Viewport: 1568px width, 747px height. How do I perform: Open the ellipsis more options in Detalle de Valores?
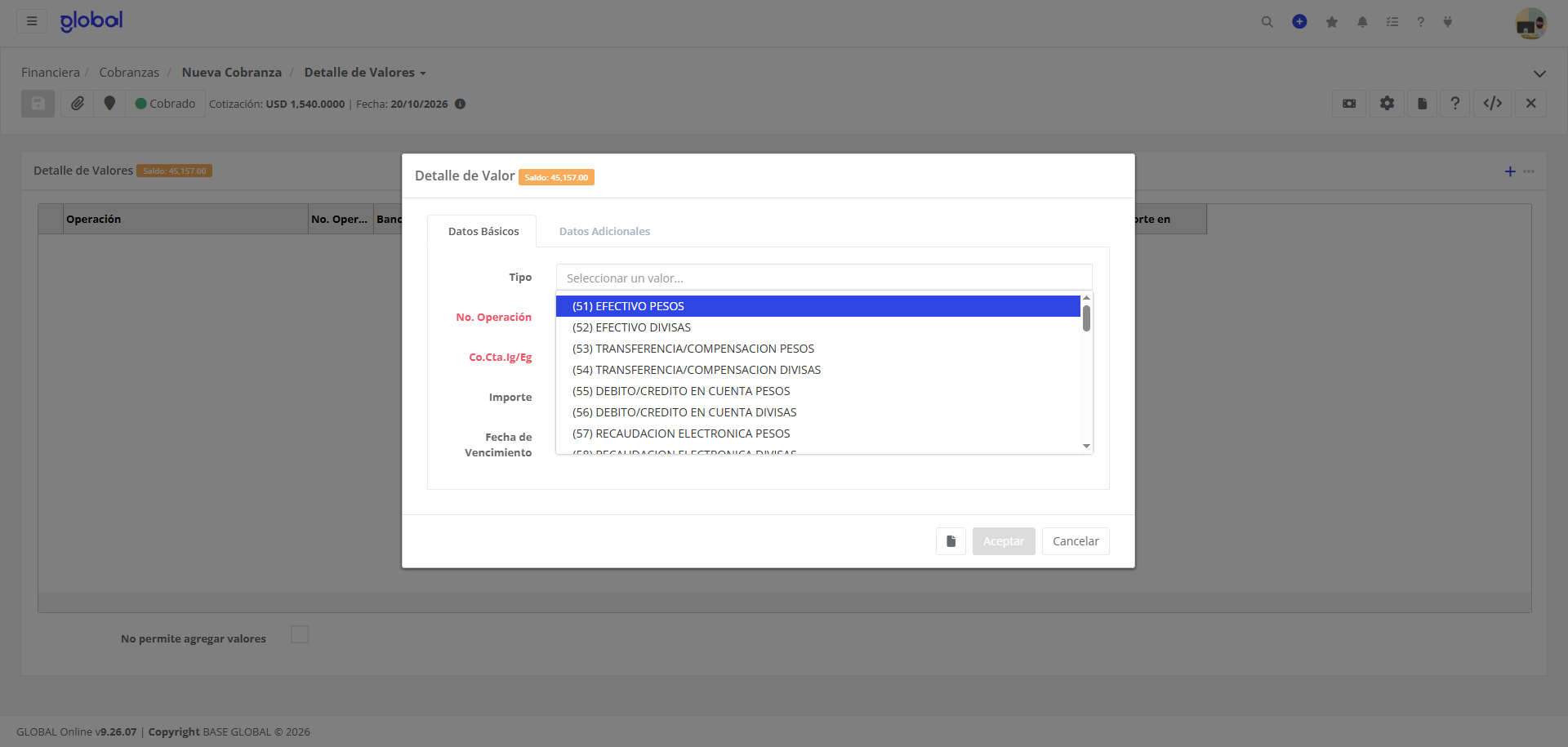[1529, 171]
